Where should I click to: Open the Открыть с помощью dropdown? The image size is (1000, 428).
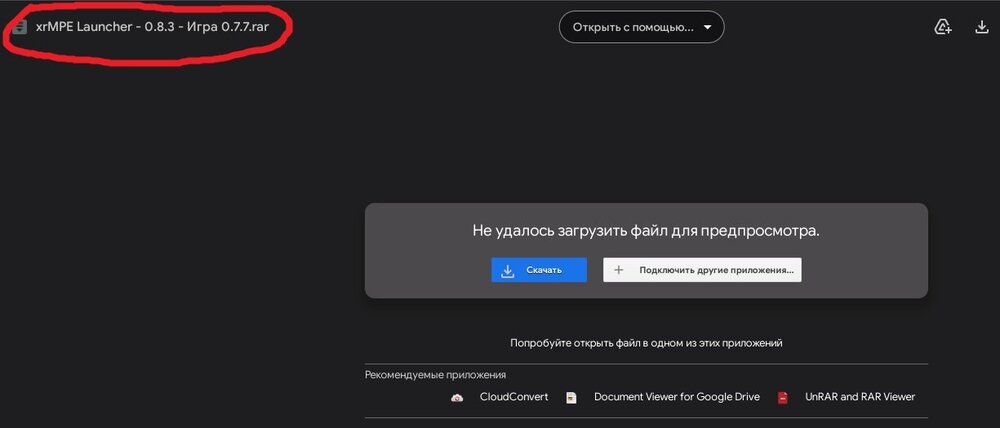642,27
